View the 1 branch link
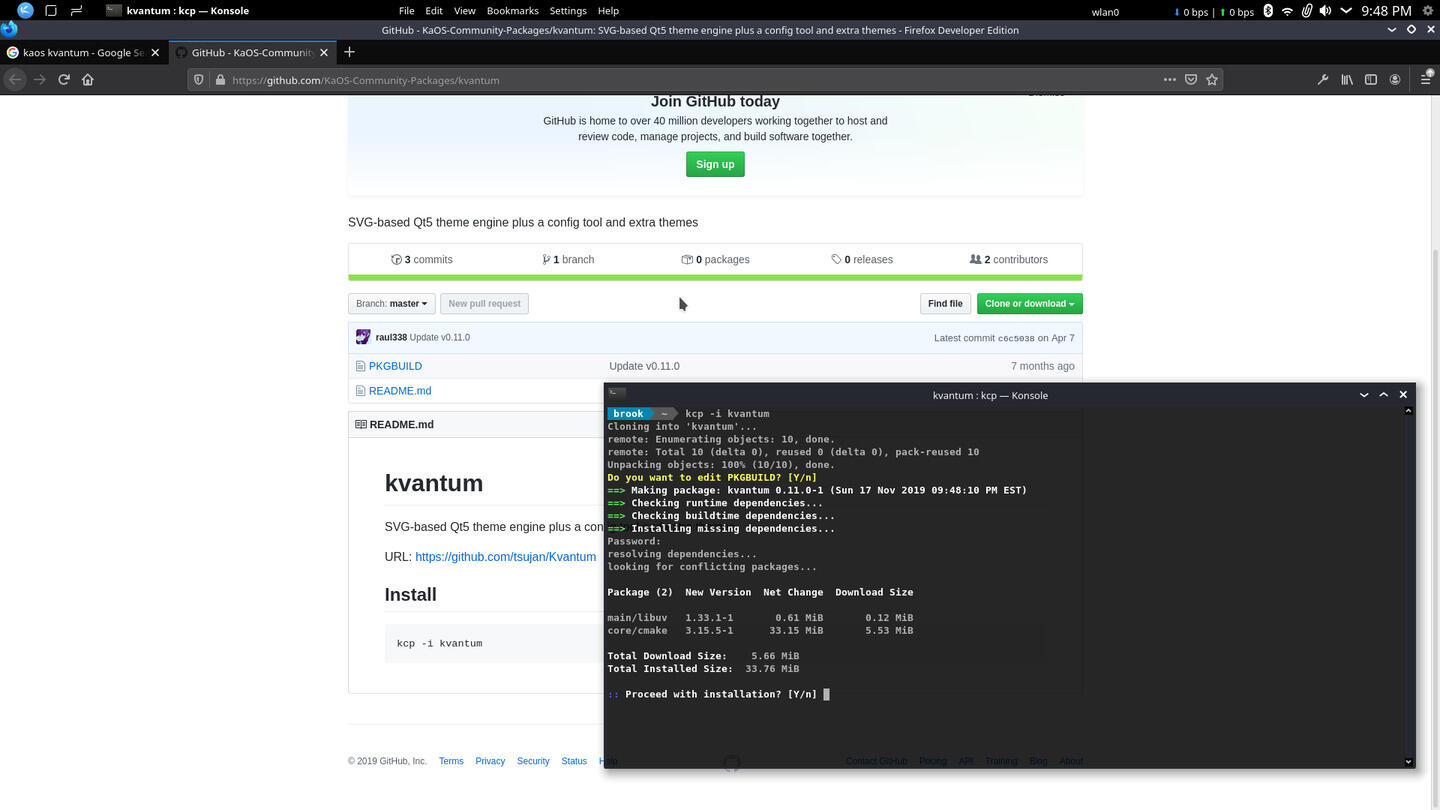Image resolution: width=1440 pixels, height=810 pixels. [568, 259]
